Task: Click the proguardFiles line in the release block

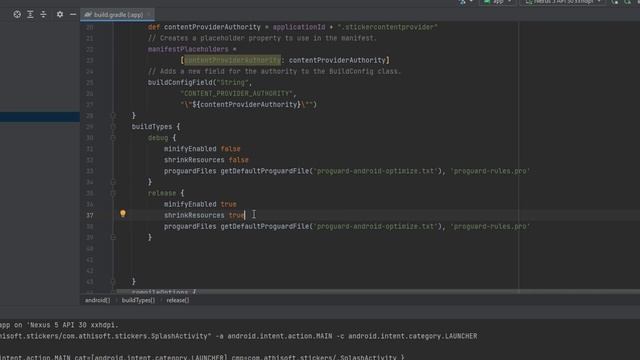Action: 347,227
